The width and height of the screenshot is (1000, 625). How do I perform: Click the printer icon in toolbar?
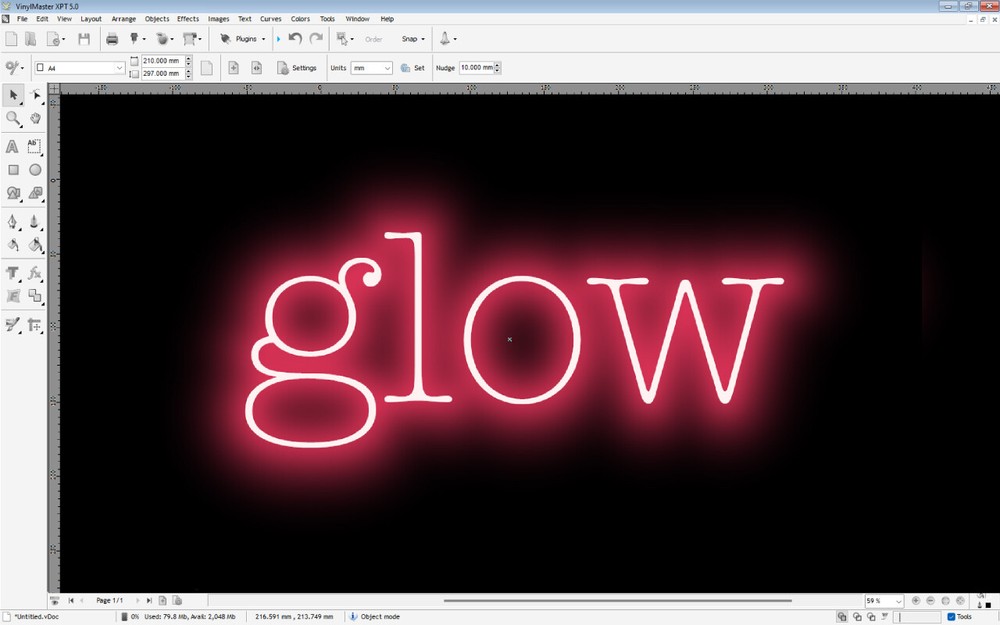(112, 39)
